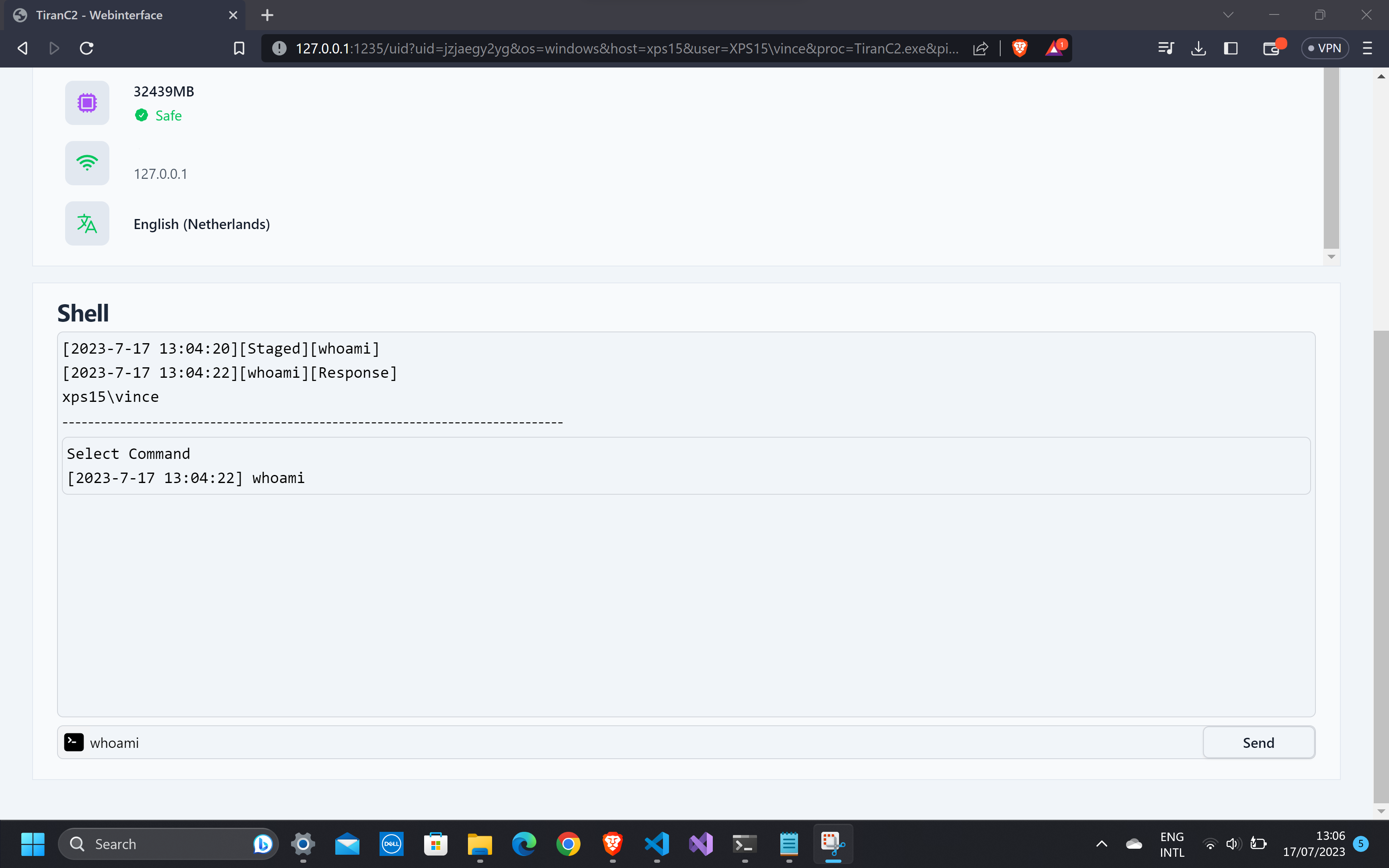Show hidden system tray icons
1389x868 pixels.
coord(1101,843)
